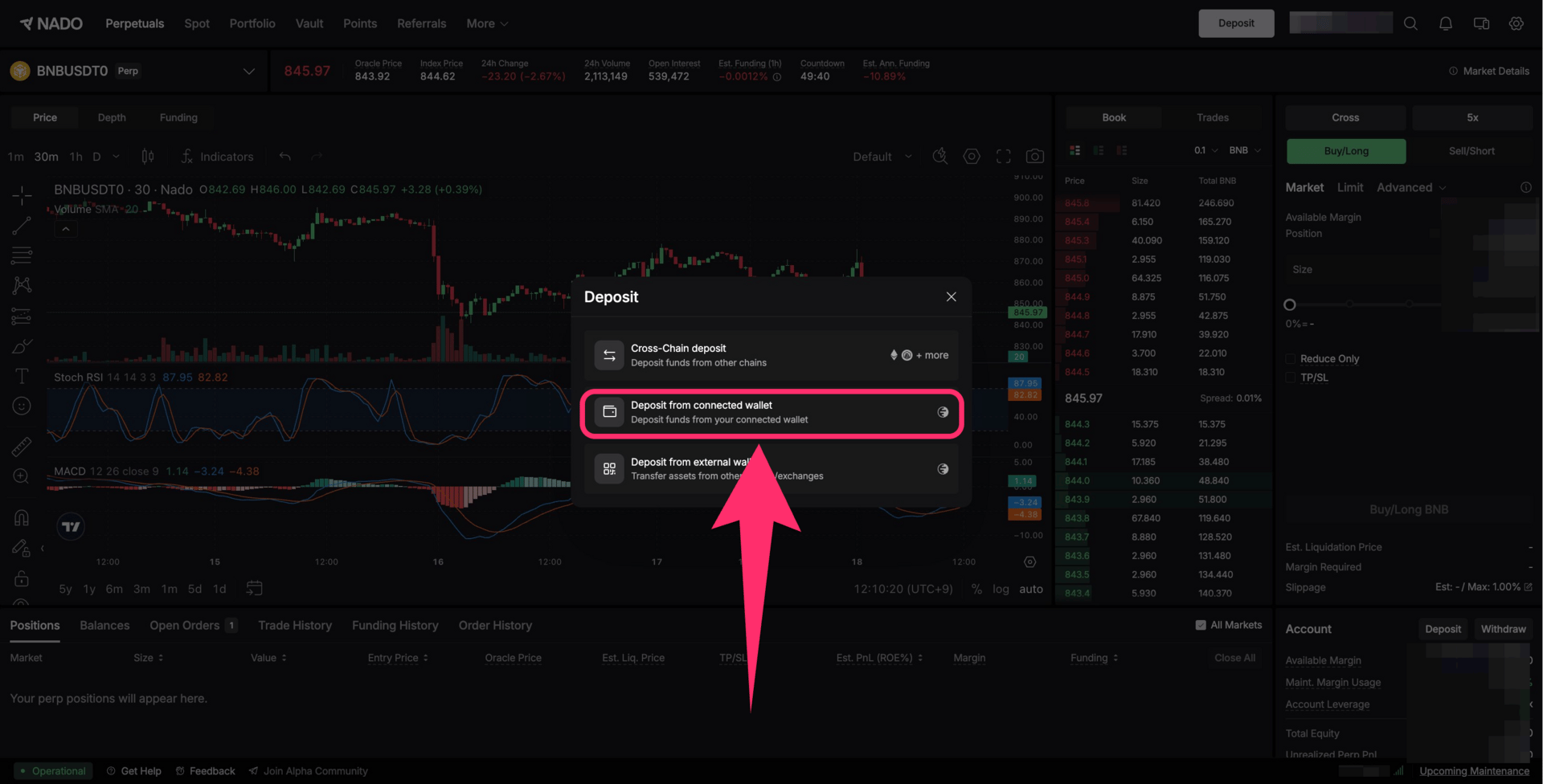Toggle lock all drawing tools
The width and height of the screenshot is (1543, 784).
(22, 578)
